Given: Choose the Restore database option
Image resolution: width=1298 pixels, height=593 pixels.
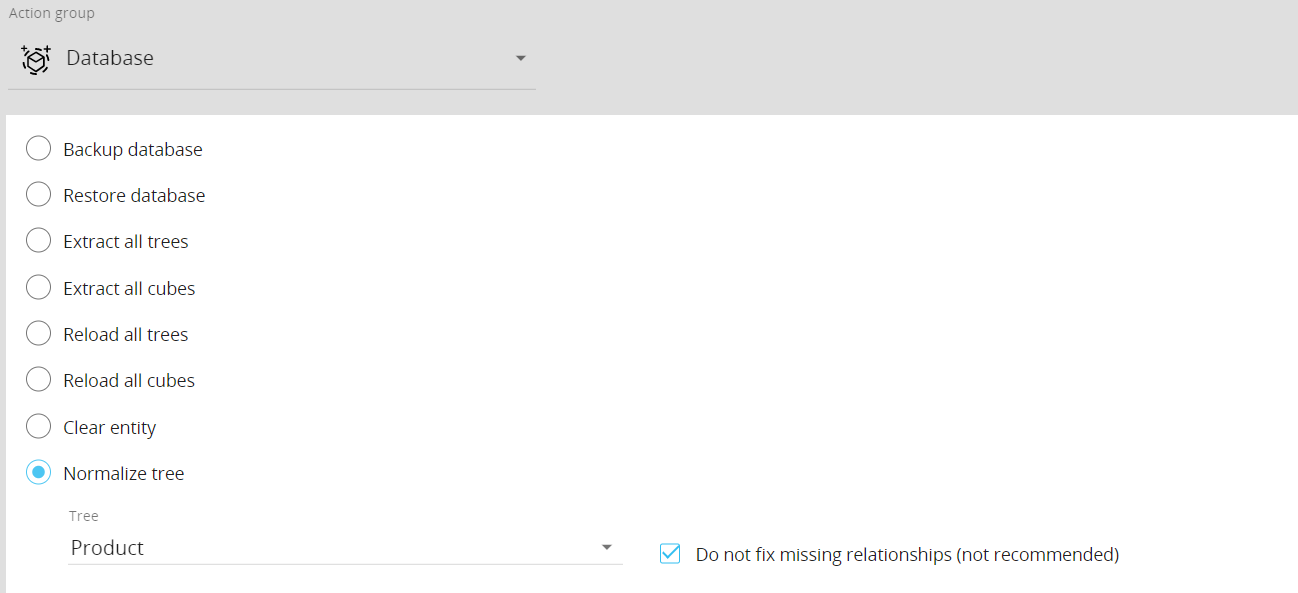Looking at the screenshot, I should [38, 195].
